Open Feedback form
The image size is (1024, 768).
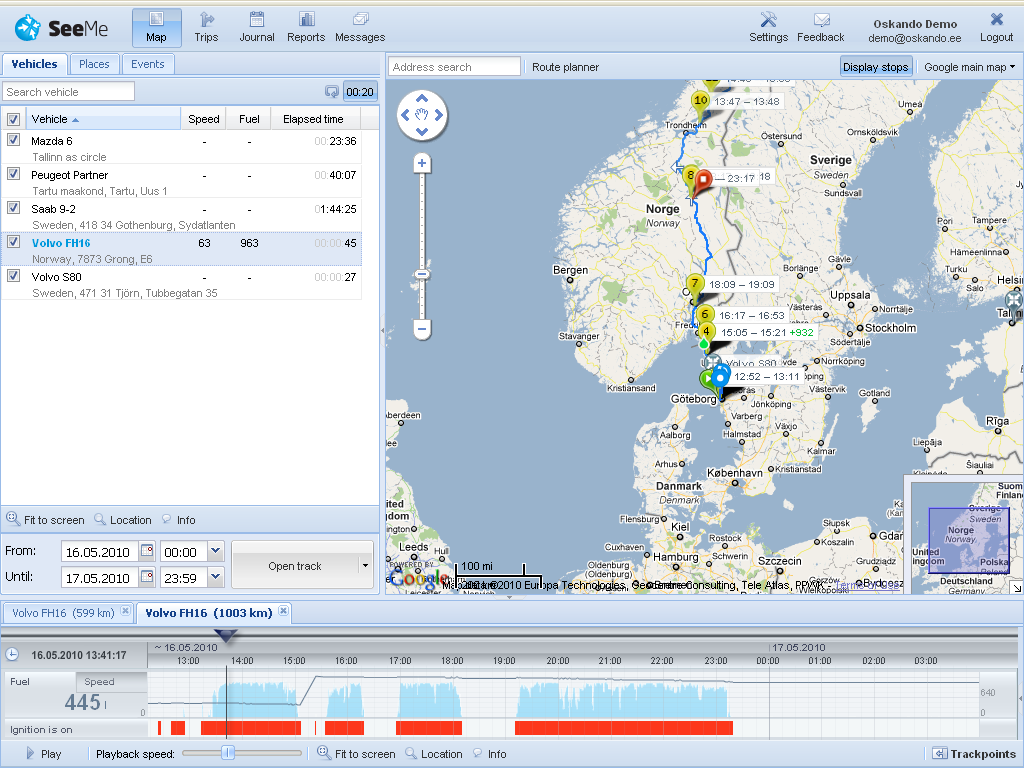[x=820, y=27]
